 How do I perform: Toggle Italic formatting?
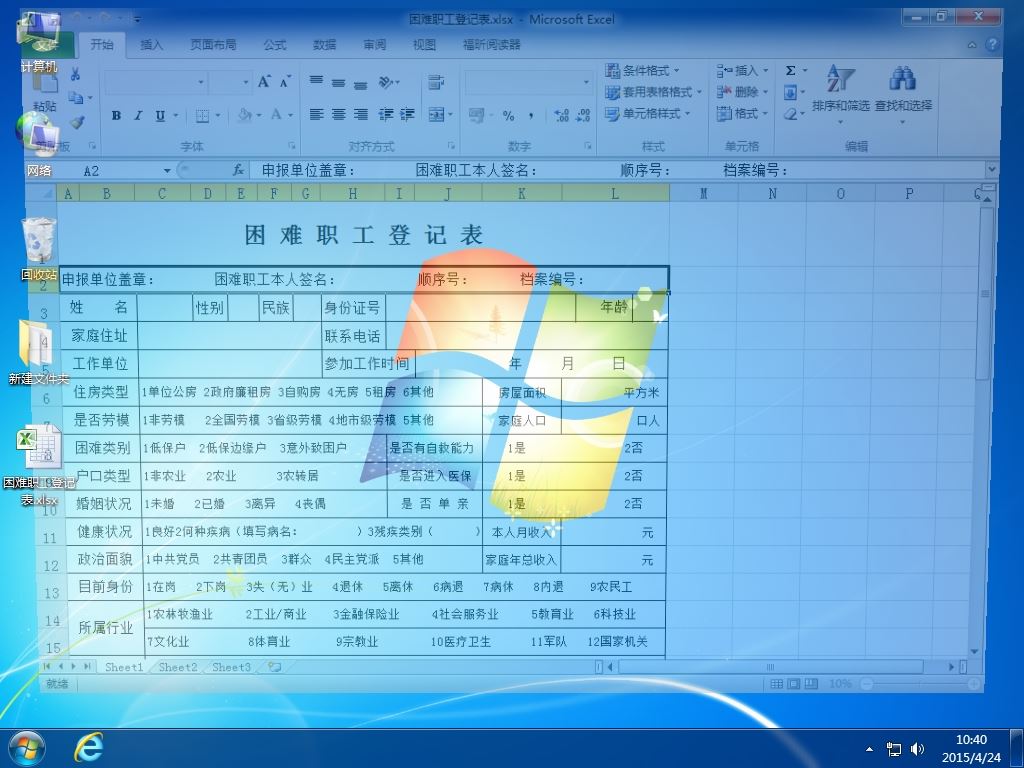pyautogui.click(x=138, y=116)
